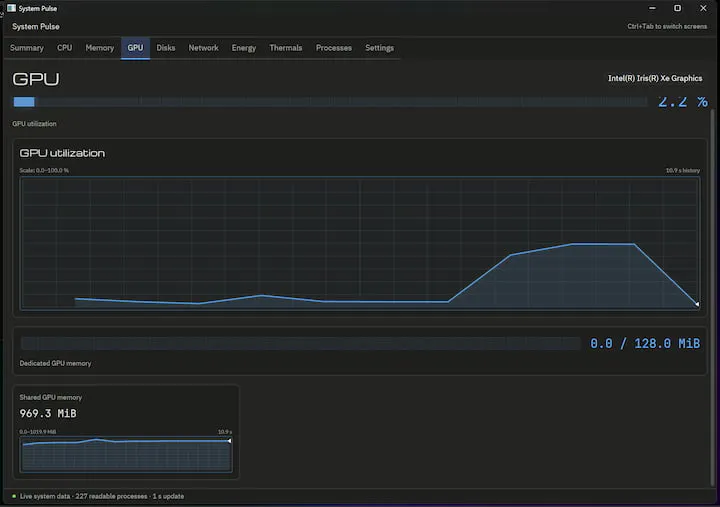Click the Dedicated GPU memory usage bar
This screenshot has height=507, width=720.
[300, 343]
